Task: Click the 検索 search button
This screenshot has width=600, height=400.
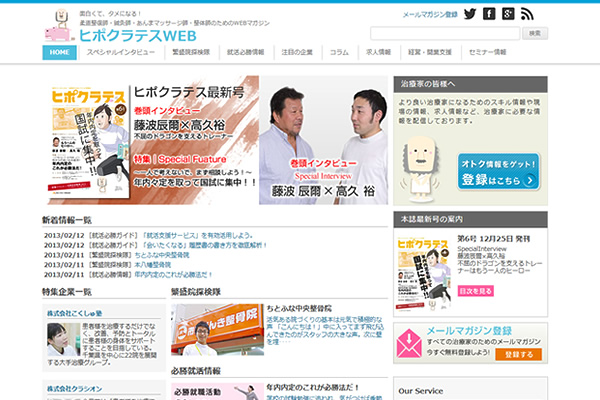Action: tap(534, 33)
